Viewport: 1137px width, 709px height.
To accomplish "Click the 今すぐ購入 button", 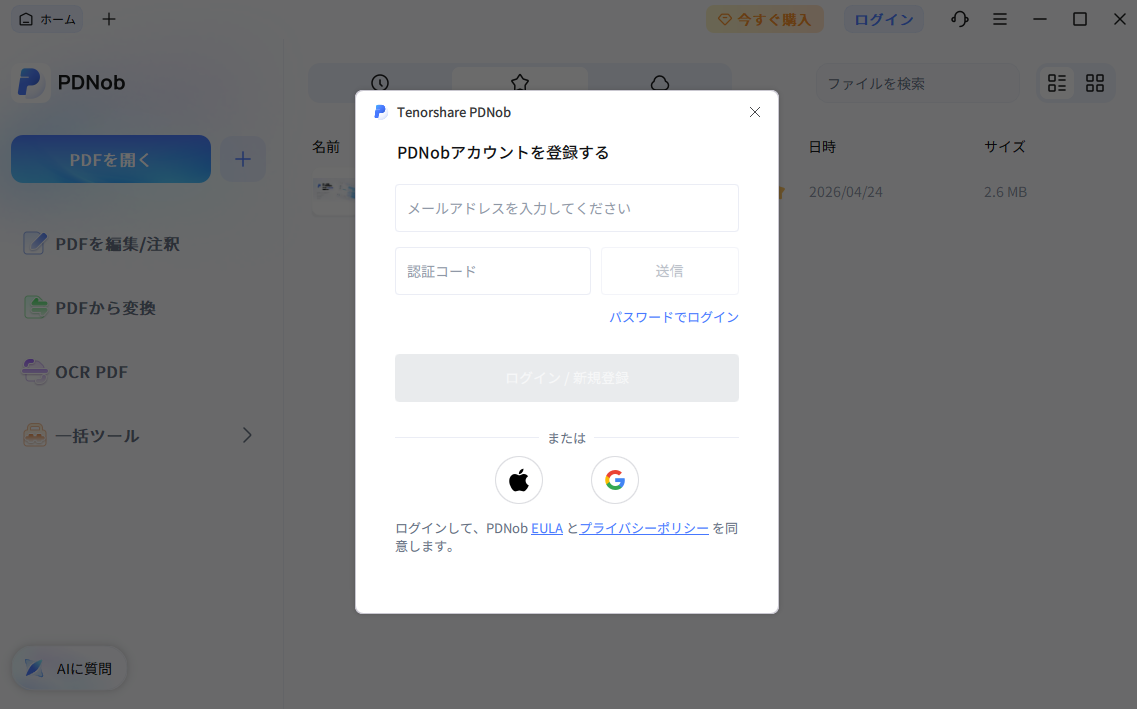I will [x=765, y=20].
